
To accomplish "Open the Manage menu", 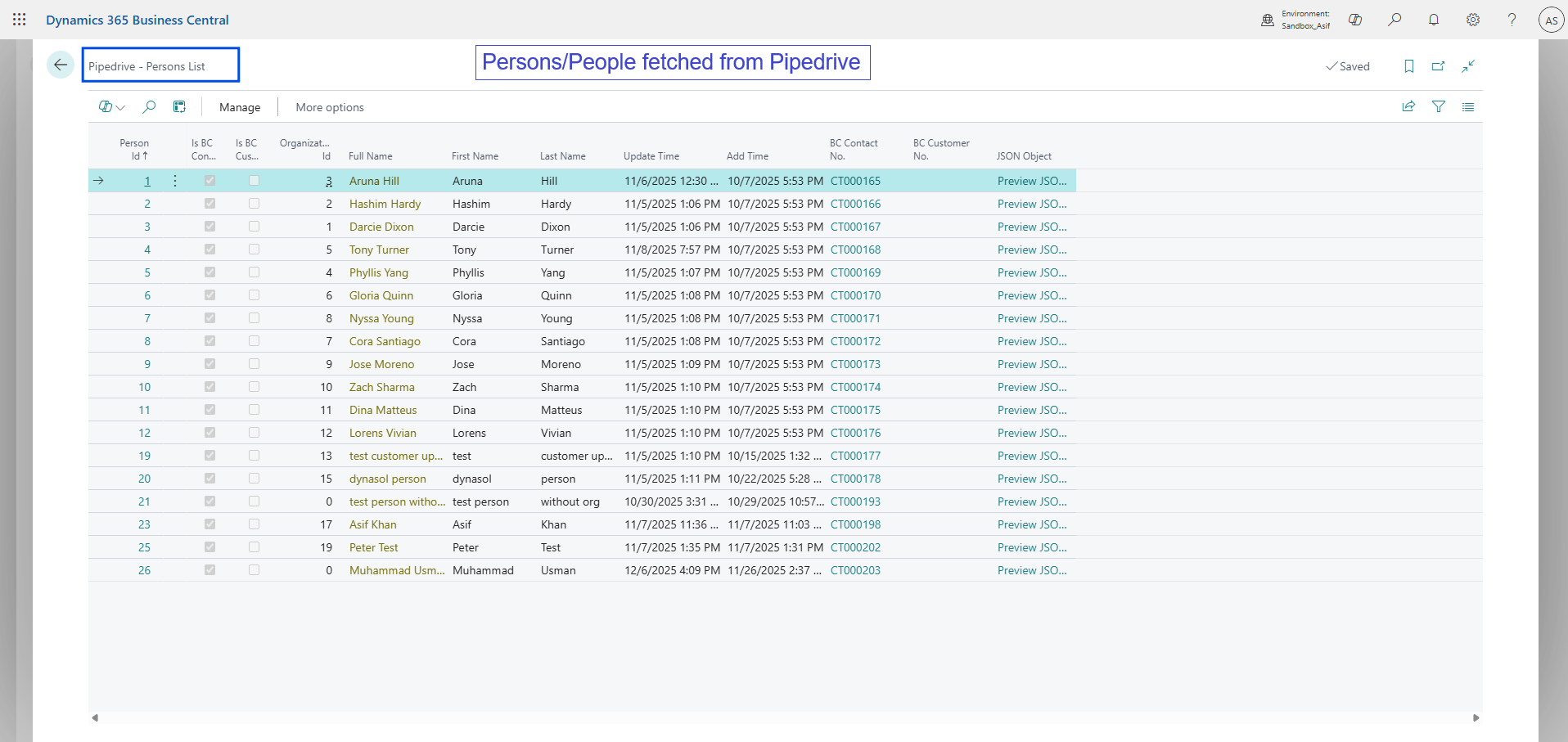I will (x=240, y=107).
